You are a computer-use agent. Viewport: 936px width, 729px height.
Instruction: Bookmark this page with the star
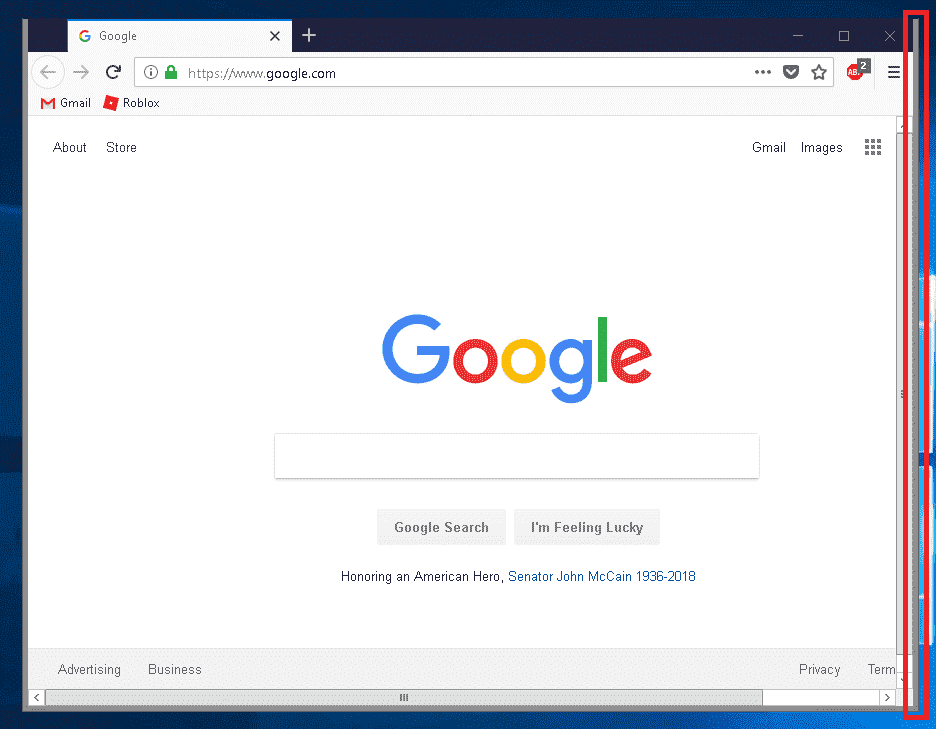819,72
